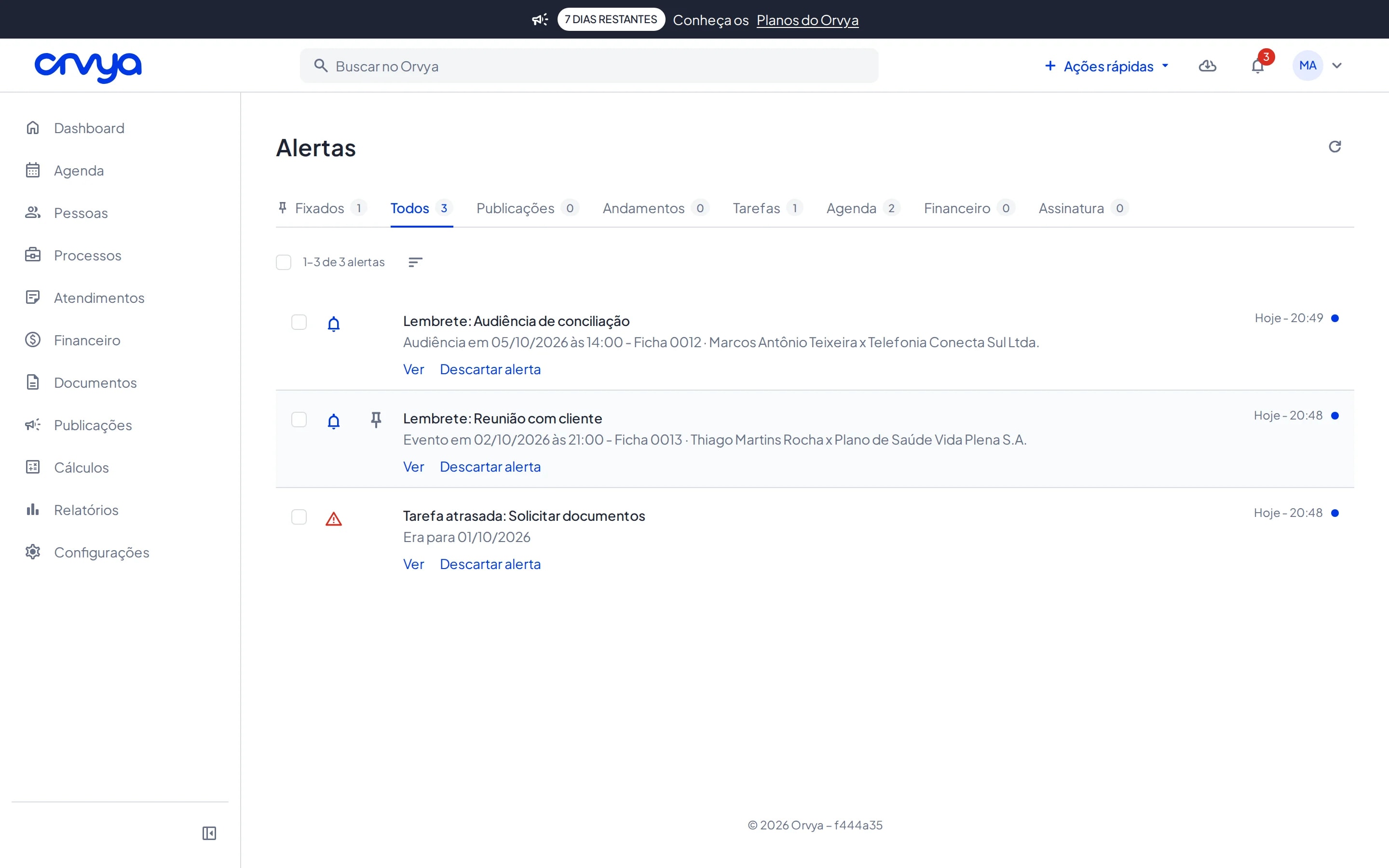Refresh the Alertas list
Viewport: 1389px width, 868px height.
pos(1335,147)
